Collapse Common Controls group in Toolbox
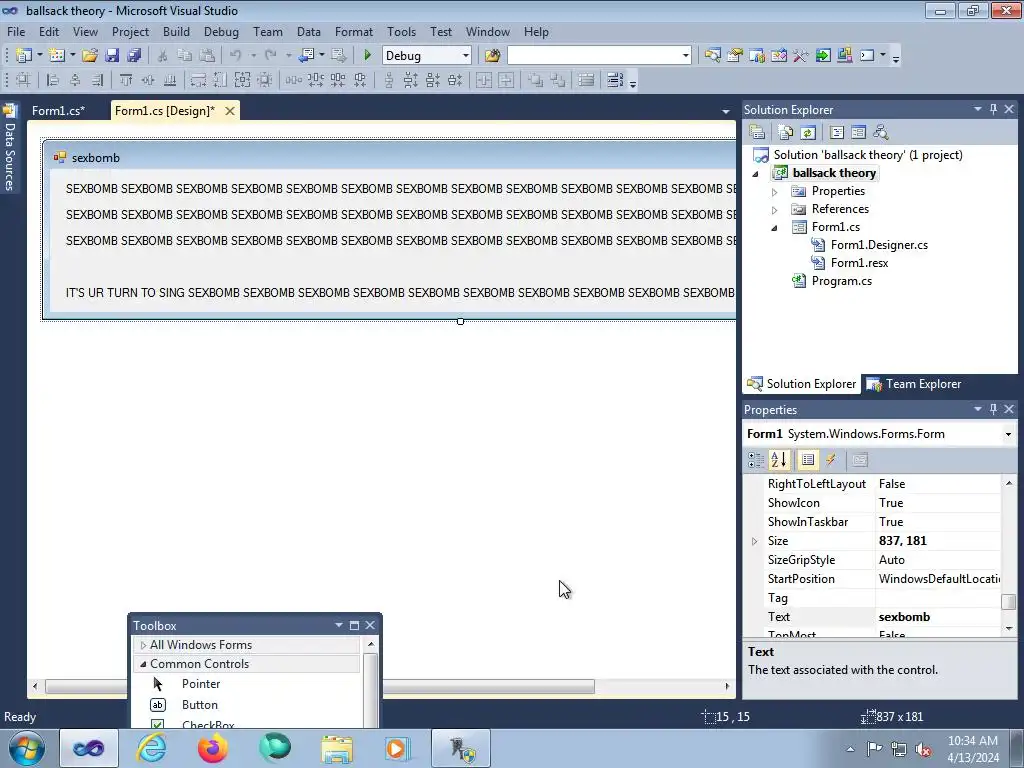The height and width of the screenshot is (768, 1024). [x=143, y=664]
